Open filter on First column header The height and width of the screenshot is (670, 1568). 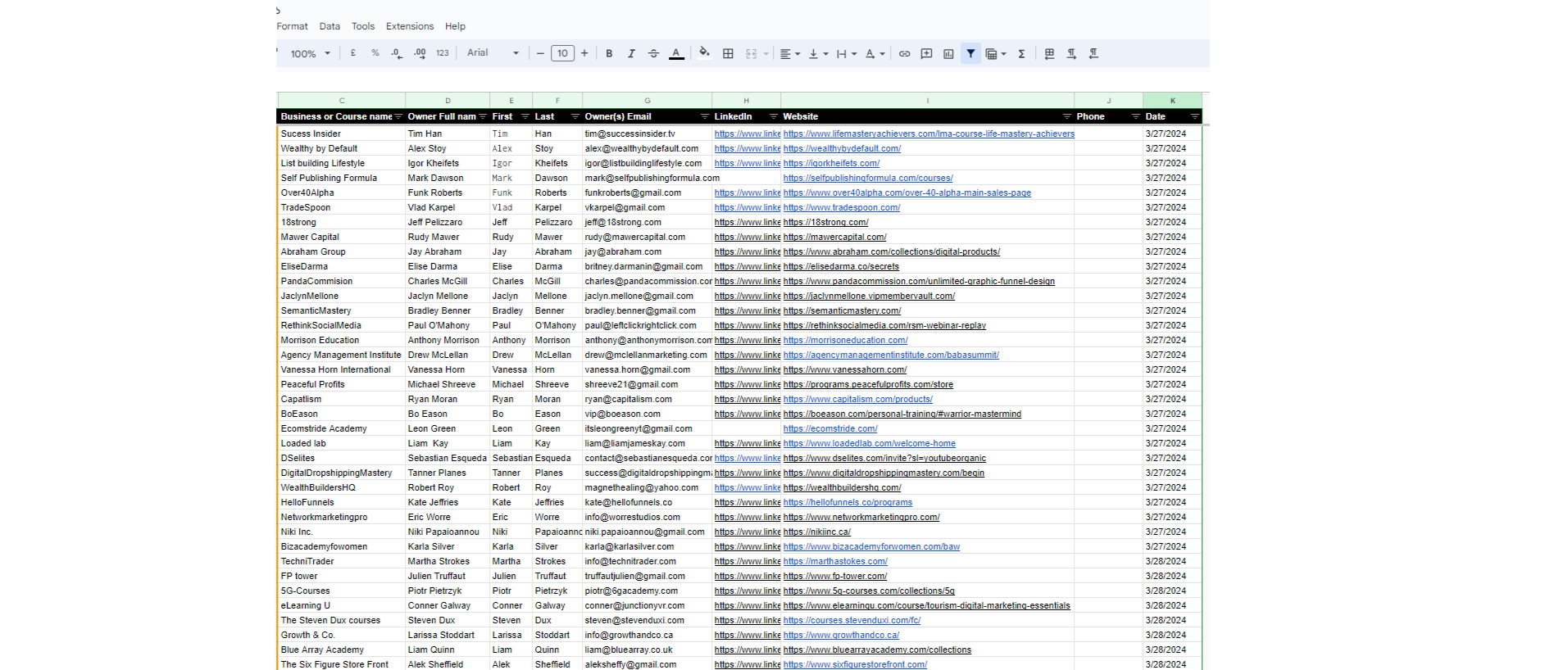click(525, 117)
